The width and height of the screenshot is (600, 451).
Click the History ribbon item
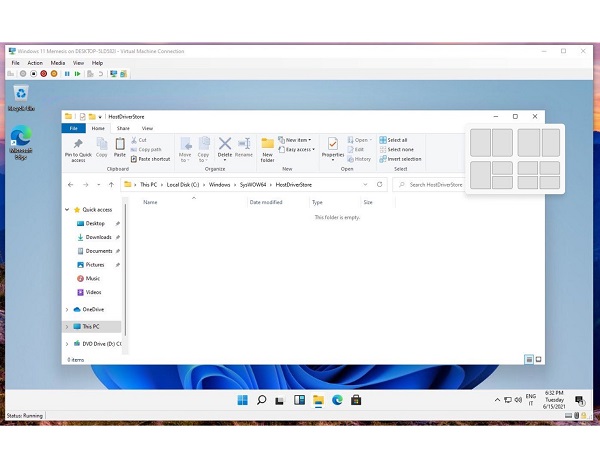pos(359,159)
